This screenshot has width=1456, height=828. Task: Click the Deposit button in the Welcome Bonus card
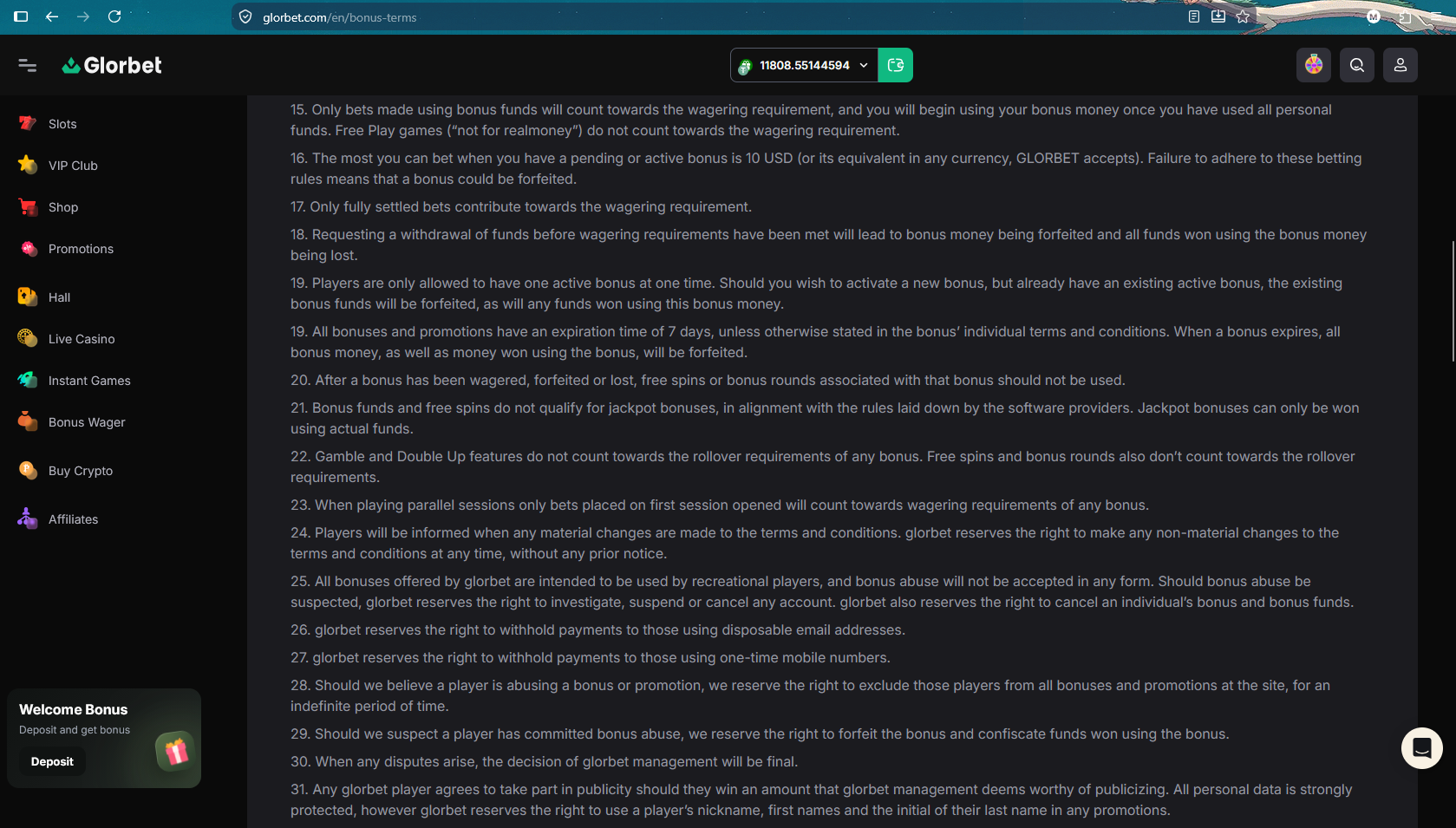(x=52, y=761)
